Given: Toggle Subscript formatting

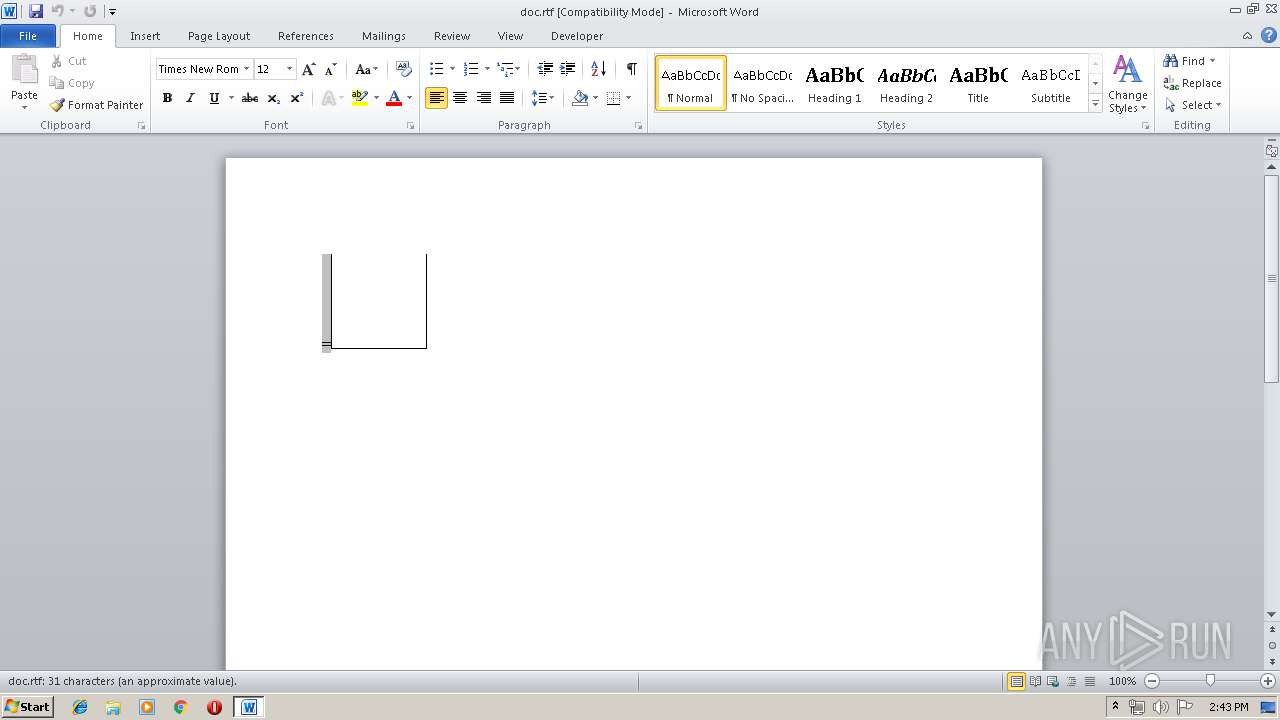Looking at the screenshot, I should (x=274, y=98).
